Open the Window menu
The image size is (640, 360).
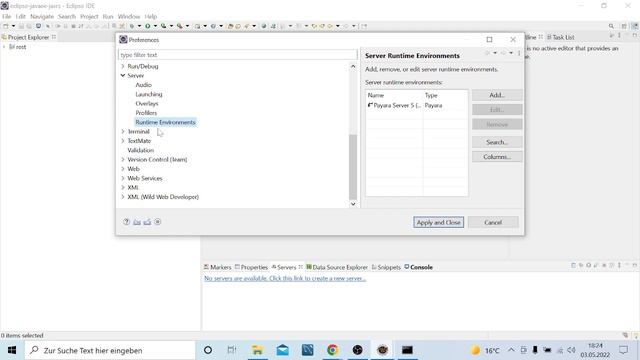pyautogui.click(x=129, y=16)
